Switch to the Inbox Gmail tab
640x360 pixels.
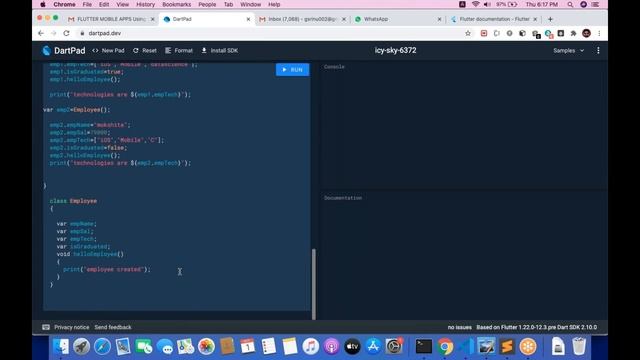click(302, 19)
